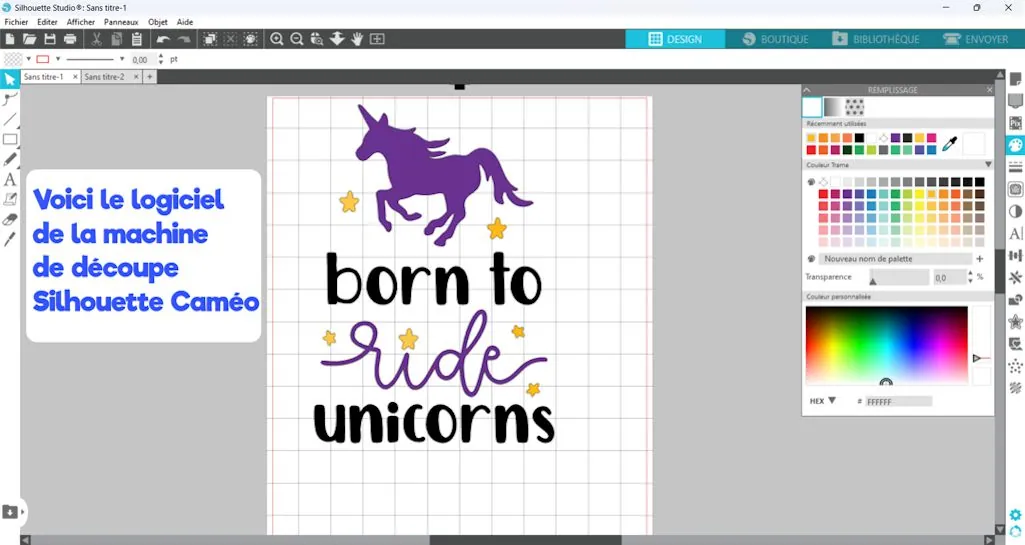
Task: Go to the DESIGN view
Action: [675, 39]
